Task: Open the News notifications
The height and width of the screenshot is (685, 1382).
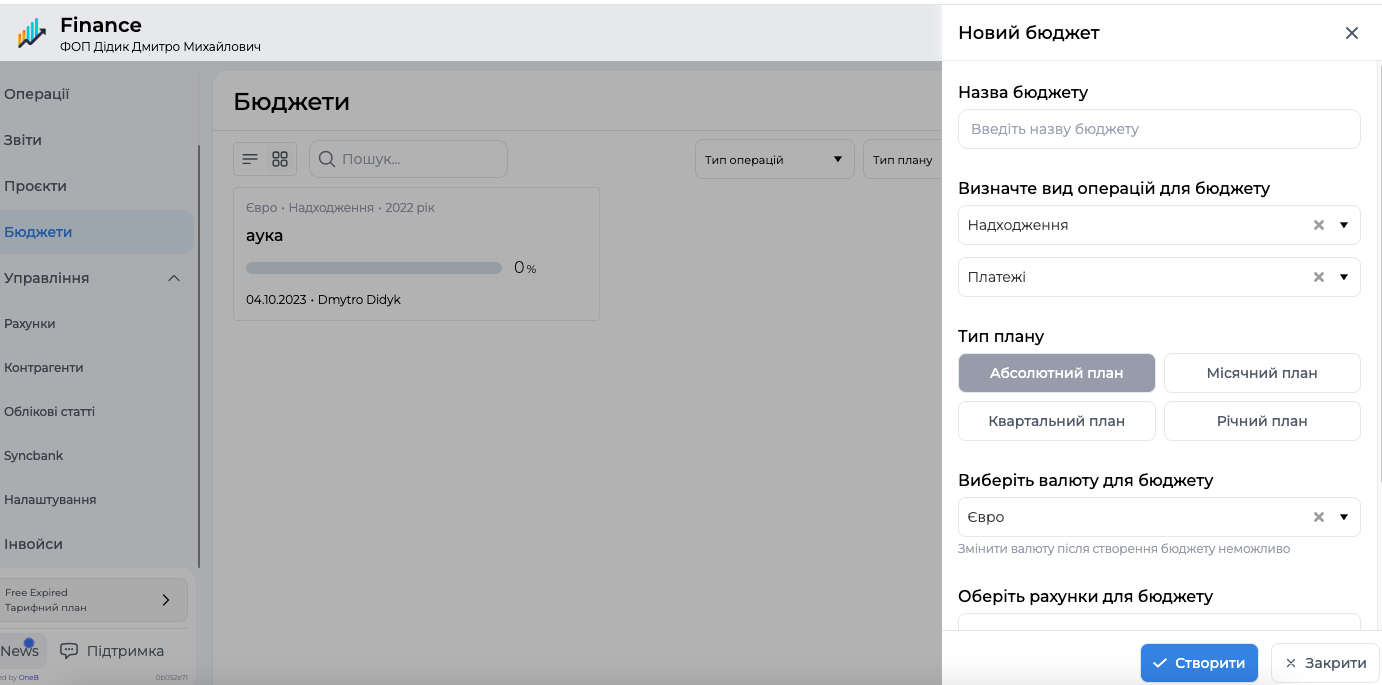Action: point(22,650)
